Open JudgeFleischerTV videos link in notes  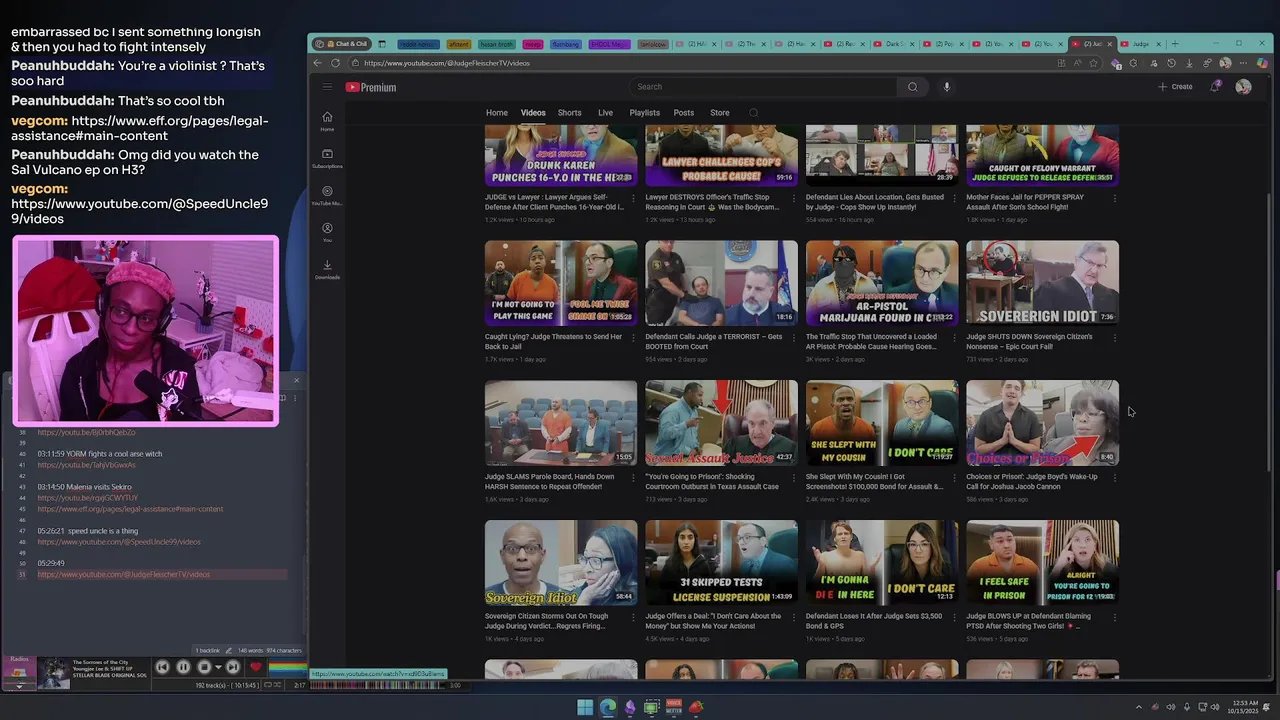coord(124,575)
